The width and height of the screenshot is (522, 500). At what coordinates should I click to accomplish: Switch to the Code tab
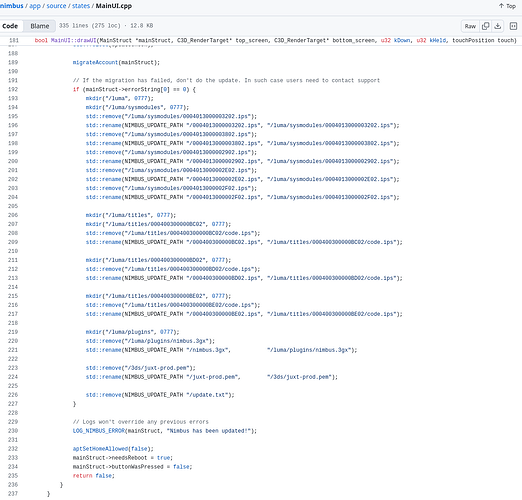(x=10, y=26)
